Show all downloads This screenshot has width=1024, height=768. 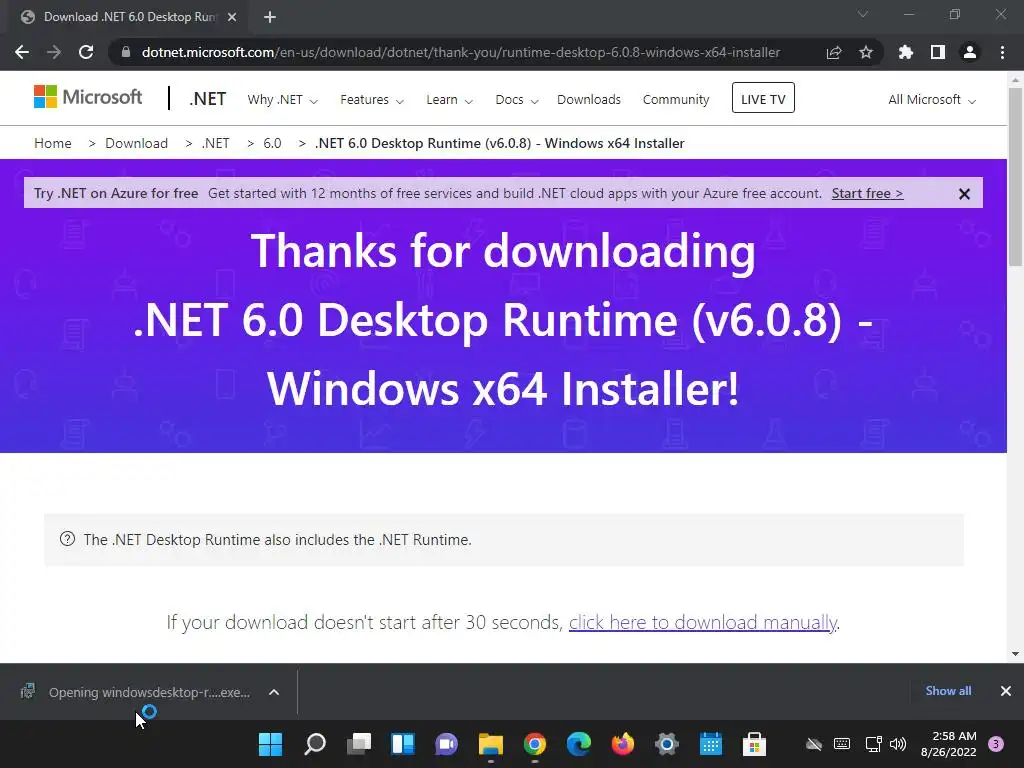948,691
